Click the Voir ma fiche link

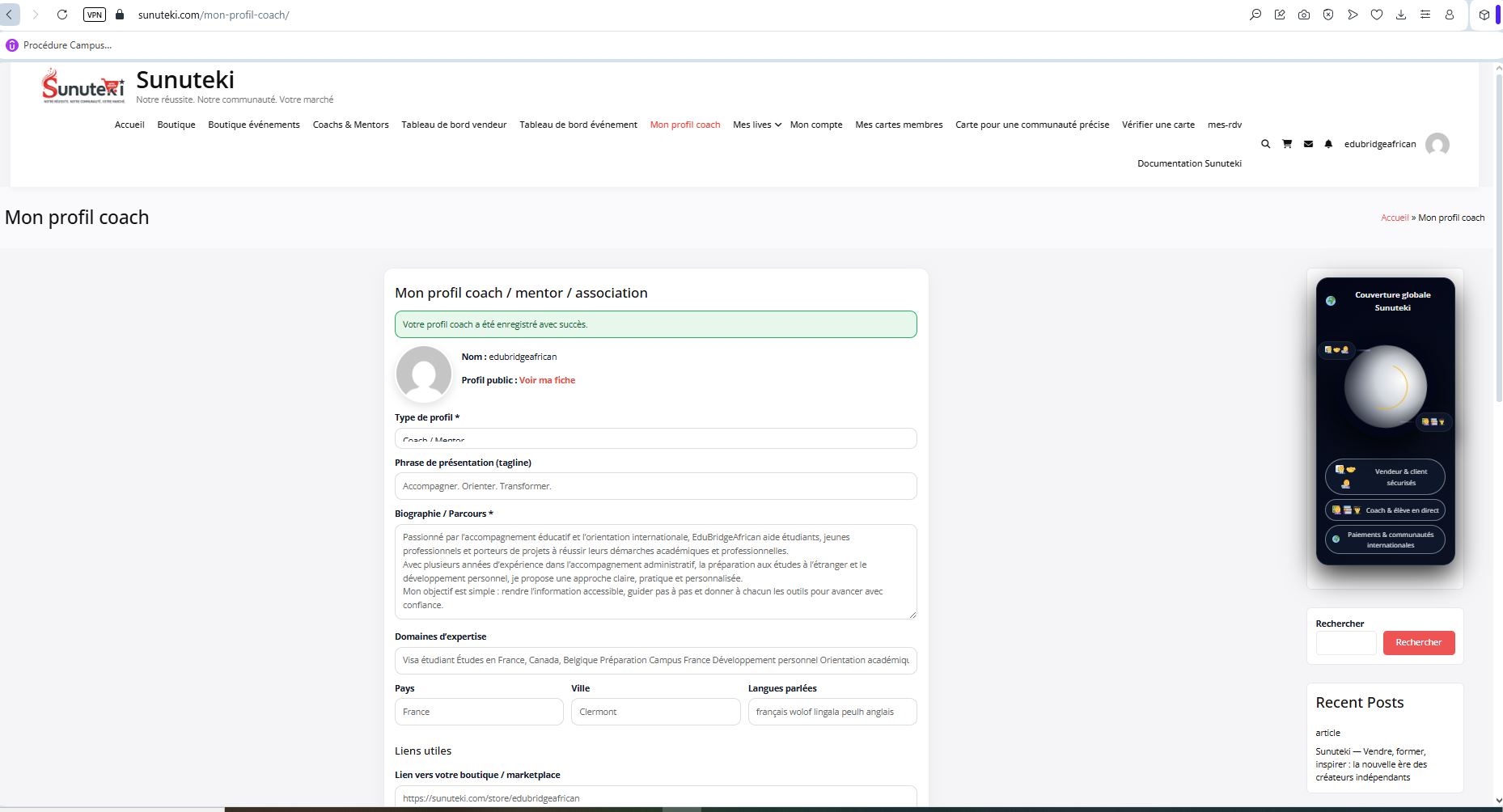coord(547,380)
